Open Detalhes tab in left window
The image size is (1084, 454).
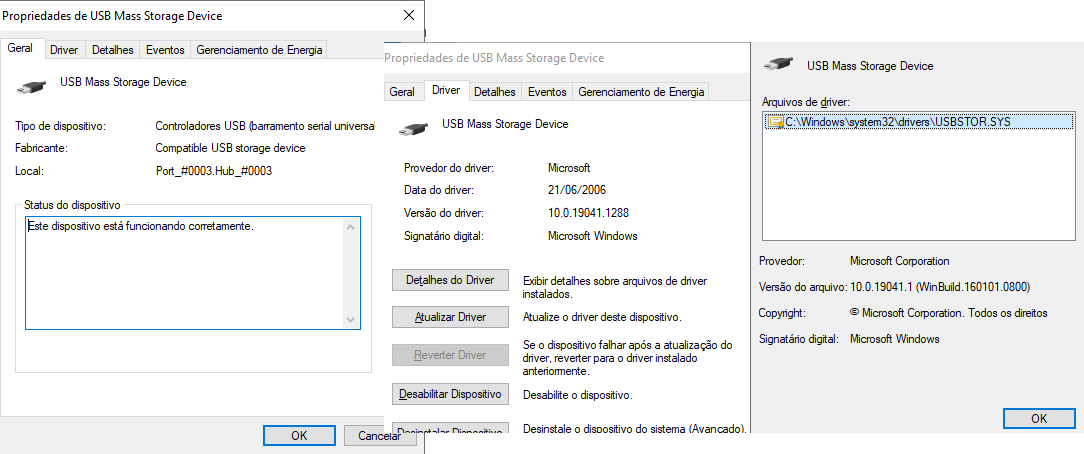(x=113, y=50)
